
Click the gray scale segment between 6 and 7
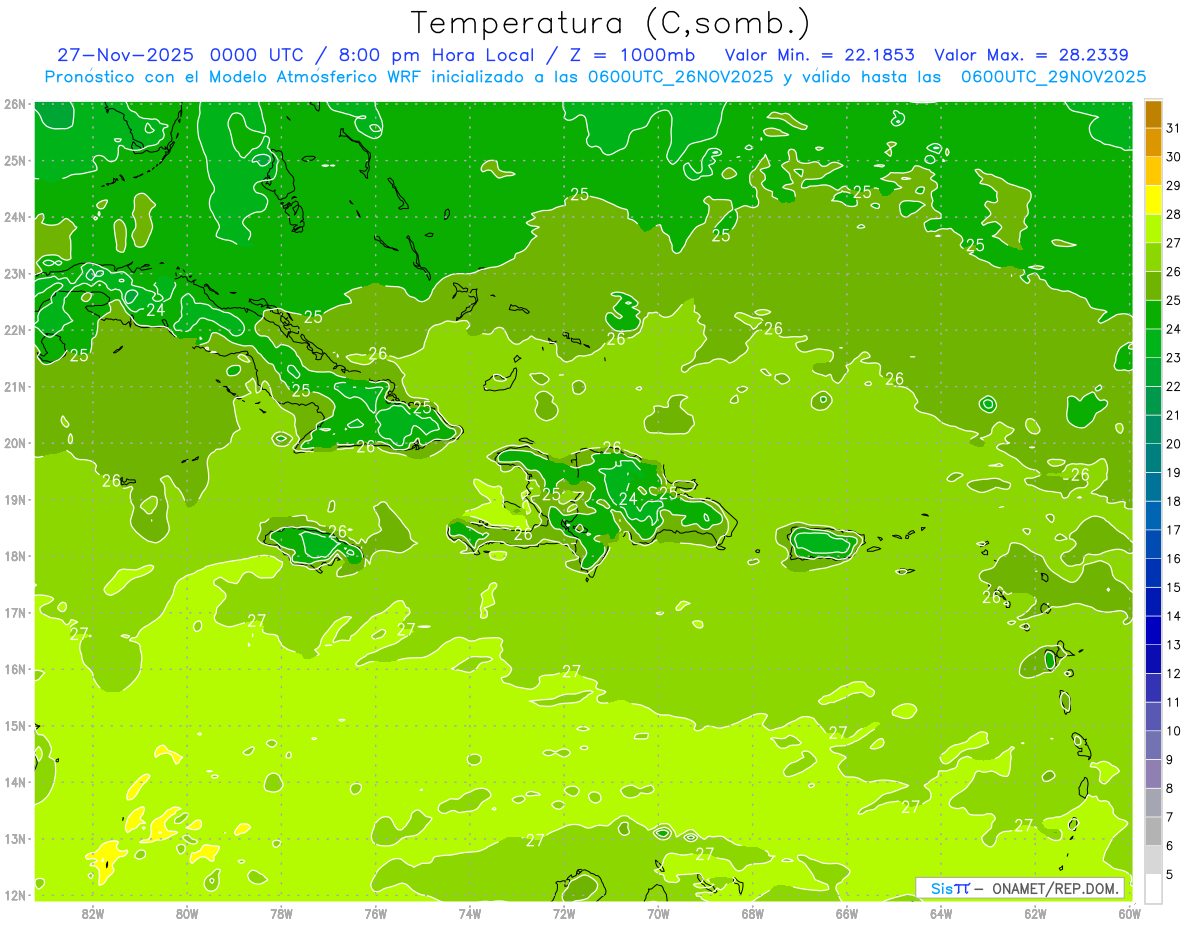tap(1153, 831)
